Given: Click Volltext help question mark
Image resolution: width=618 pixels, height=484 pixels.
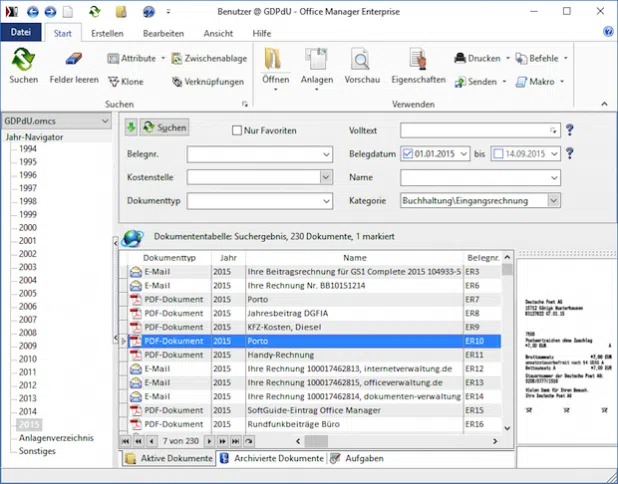Looking at the screenshot, I should click(570, 130).
